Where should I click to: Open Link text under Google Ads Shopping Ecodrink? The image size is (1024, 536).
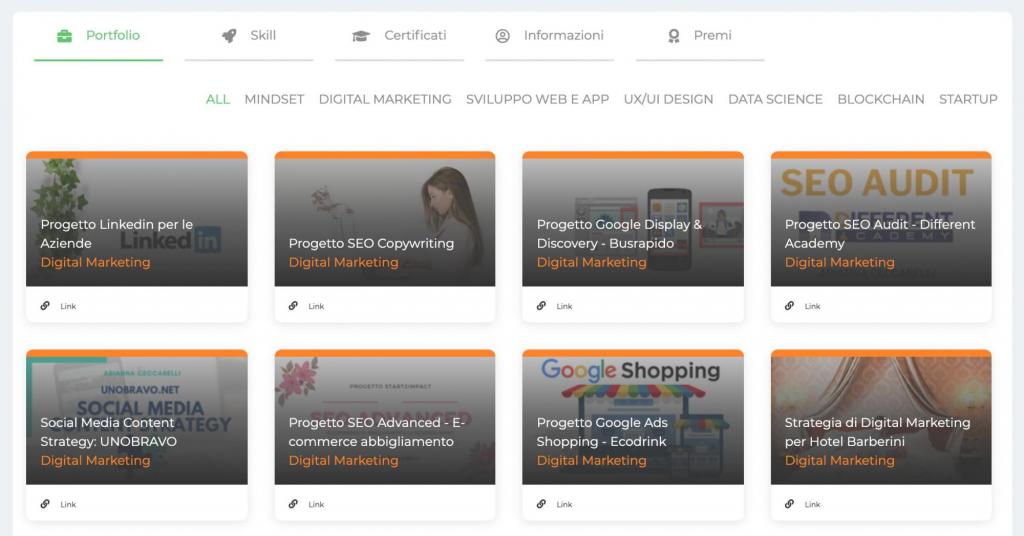point(564,505)
